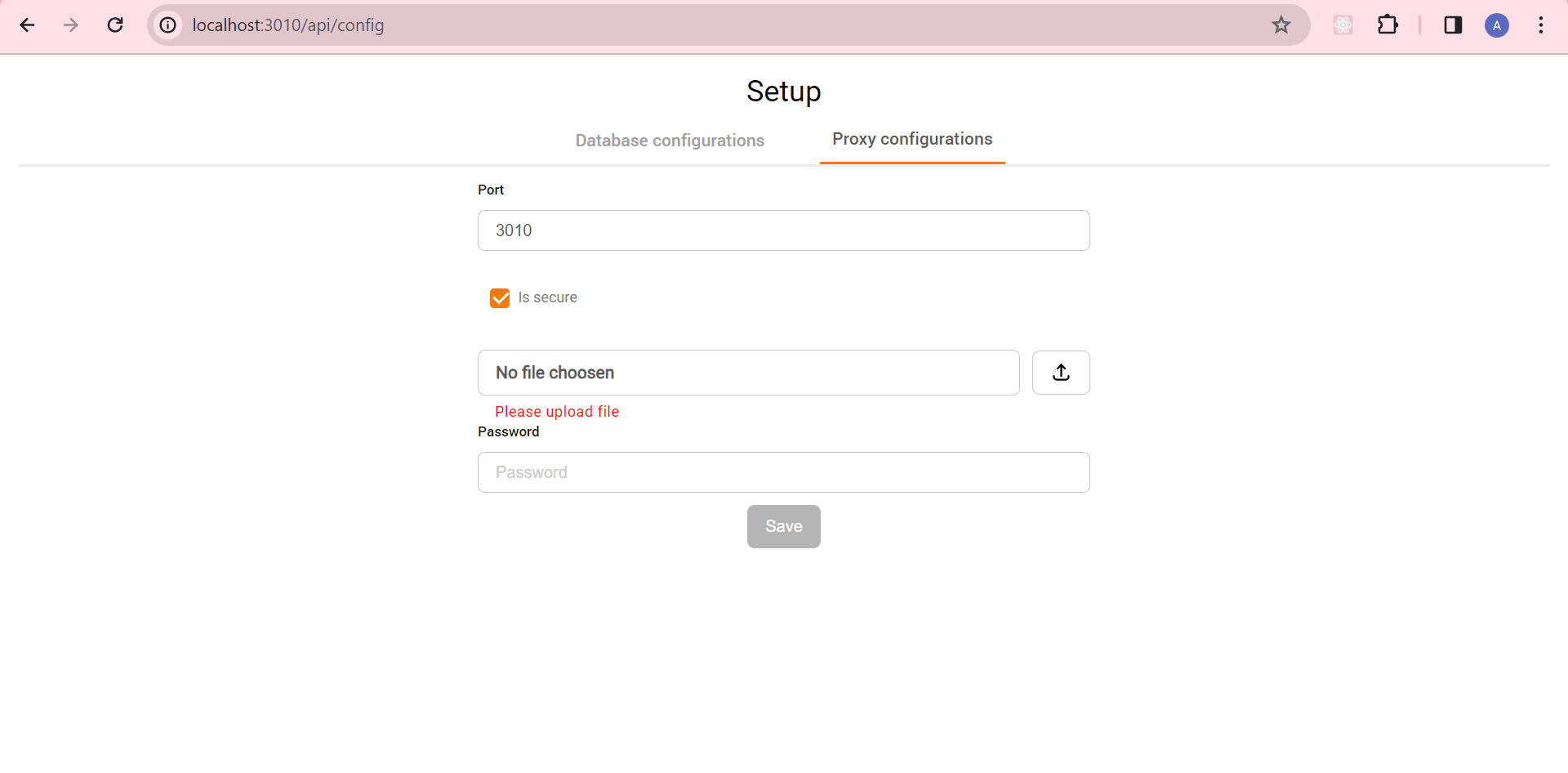This screenshot has width=1568, height=773.
Task: Click the profile avatar labeled A
Action: coord(1497,25)
